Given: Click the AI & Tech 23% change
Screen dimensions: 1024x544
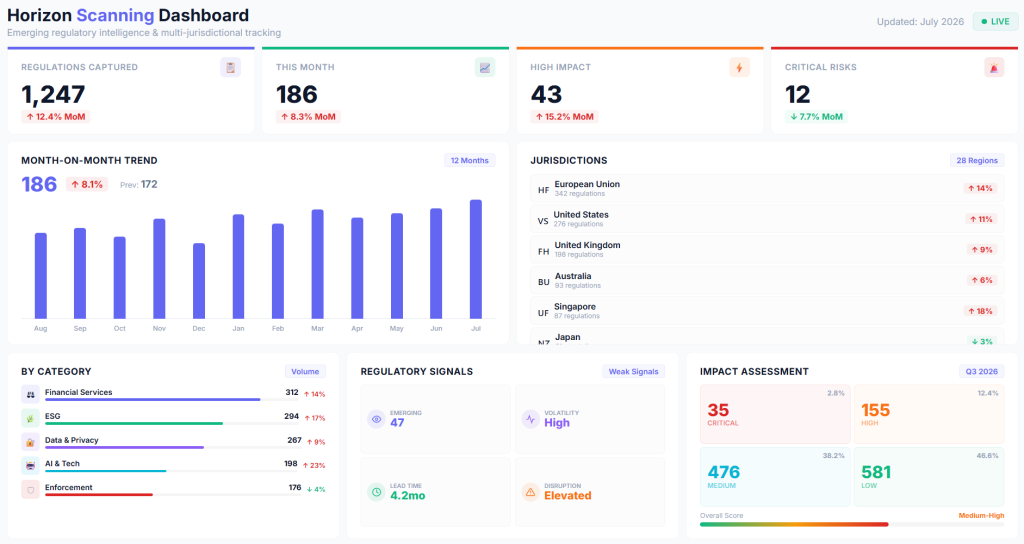Looking at the screenshot, I should (x=313, y=466).
